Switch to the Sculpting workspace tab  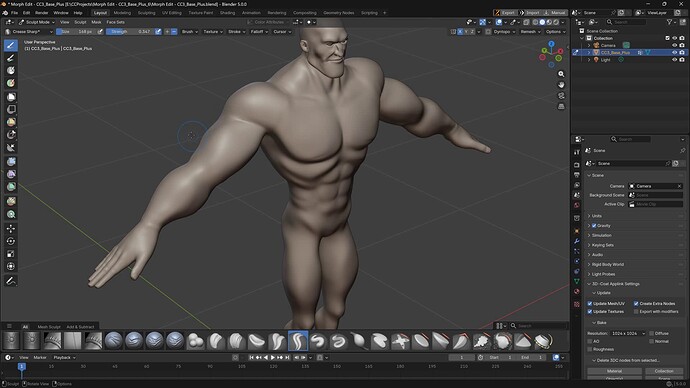[x=146, y=13]
